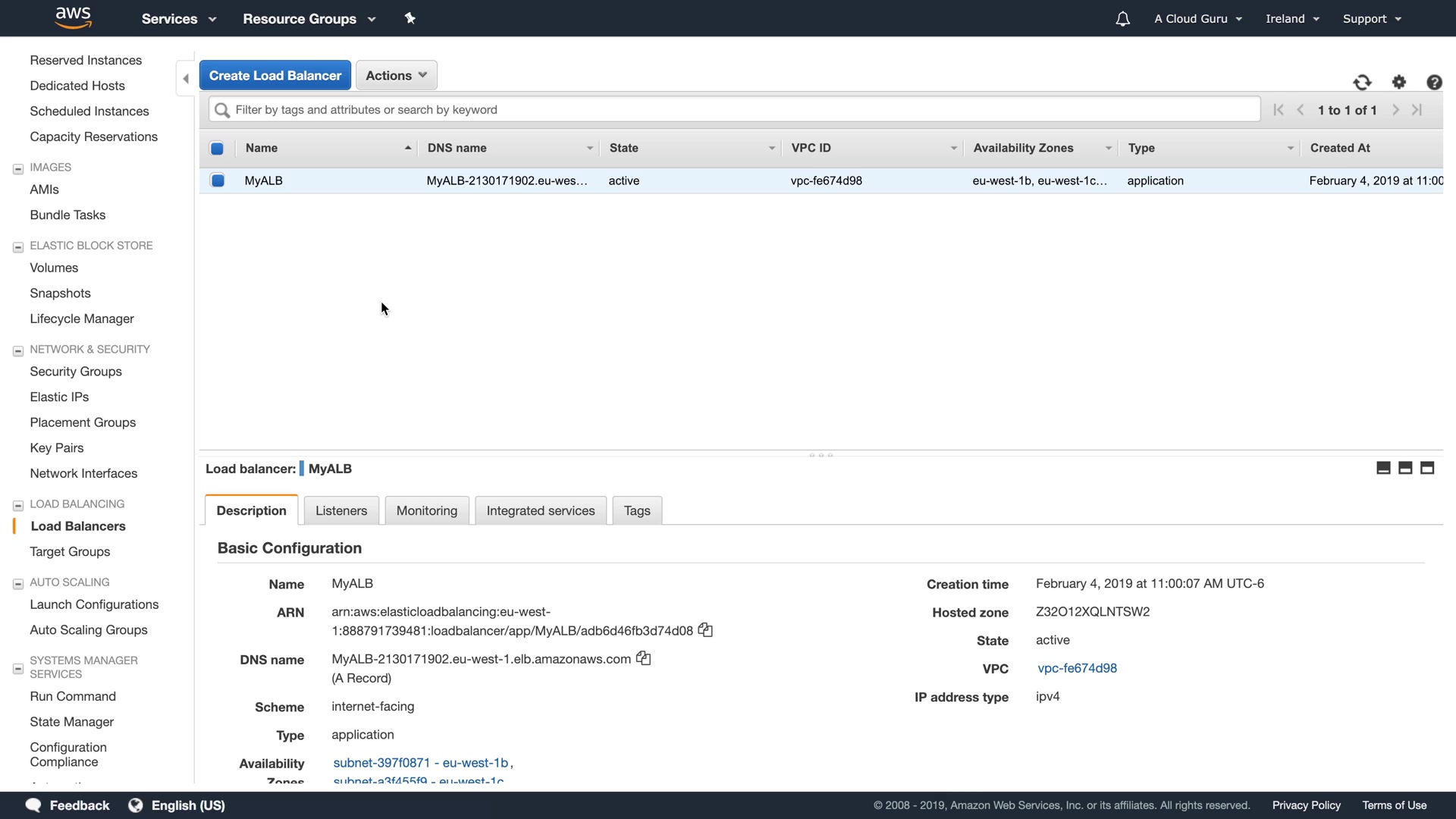
Task: Uncheck the MyALB row checkbox
Action: 218,180
